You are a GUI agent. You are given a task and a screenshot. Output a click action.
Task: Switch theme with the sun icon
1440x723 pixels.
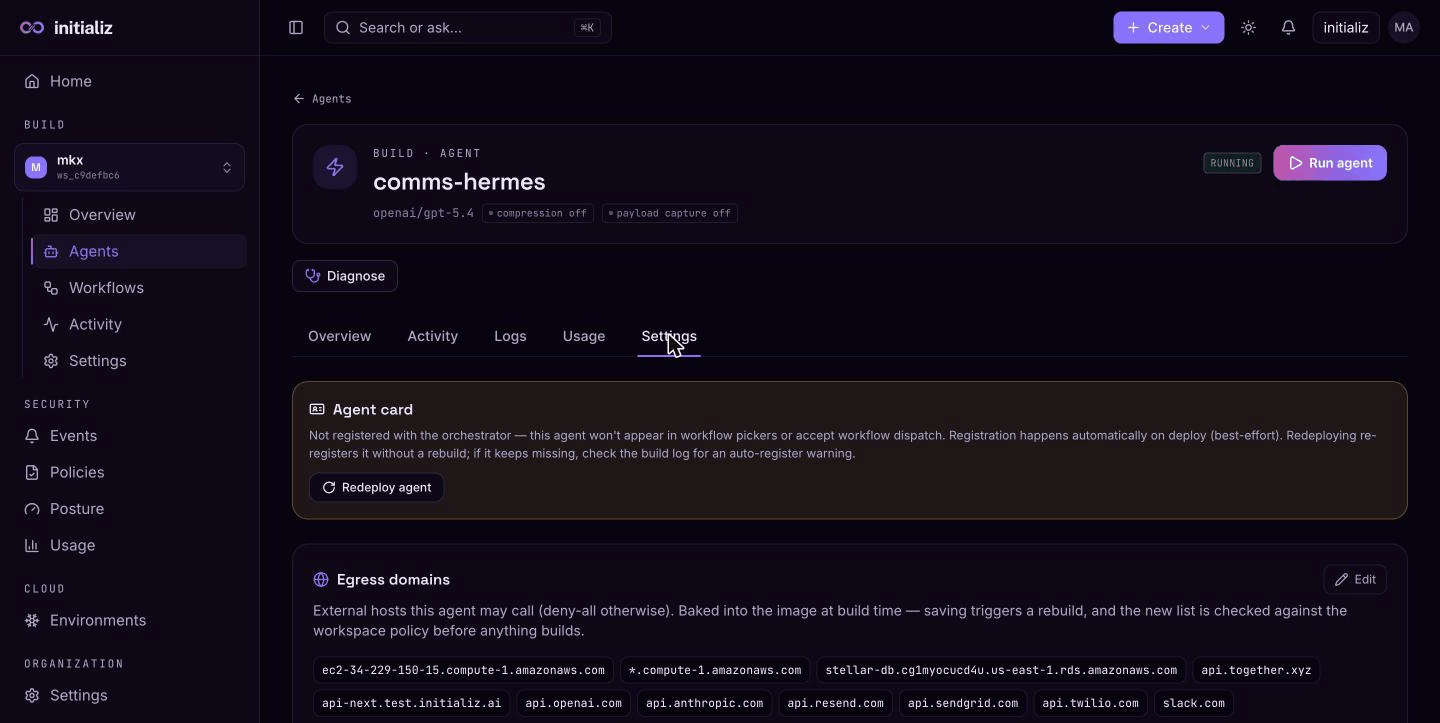point(1248,27)
